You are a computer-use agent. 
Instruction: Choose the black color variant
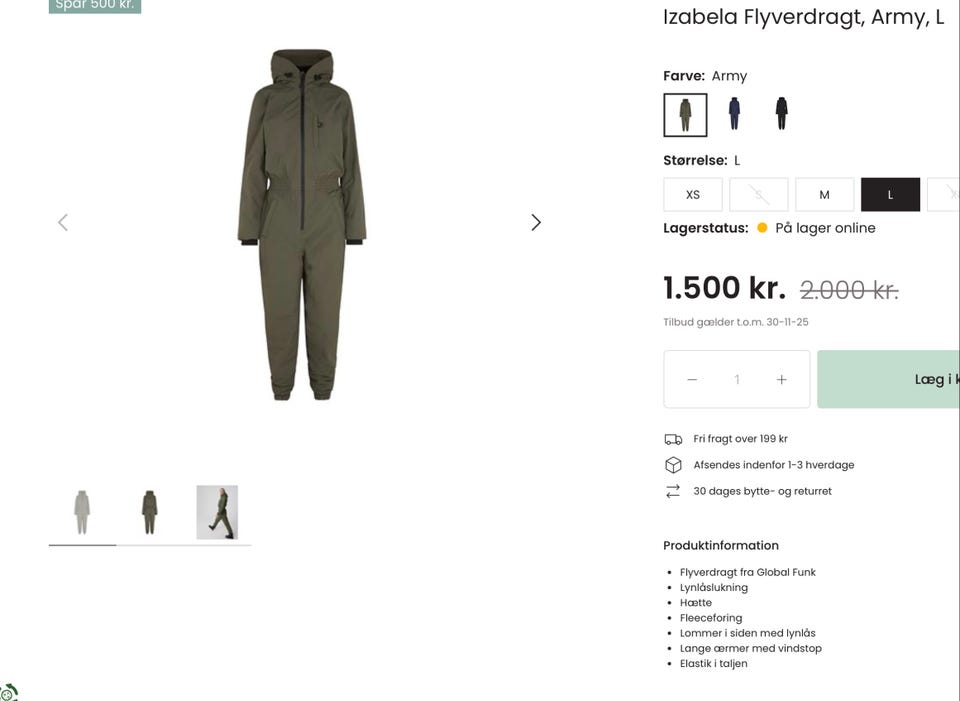click(x=781, y=114)
